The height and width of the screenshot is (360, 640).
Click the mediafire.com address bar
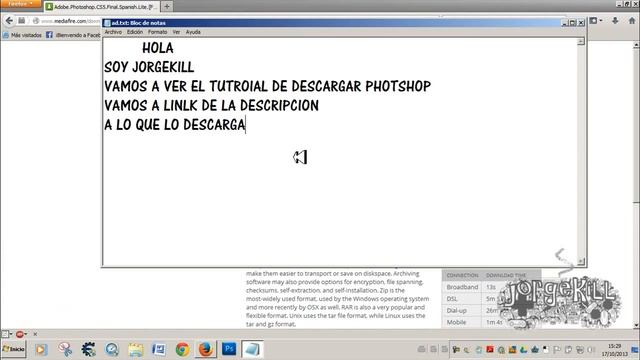(x=65, y=21)
